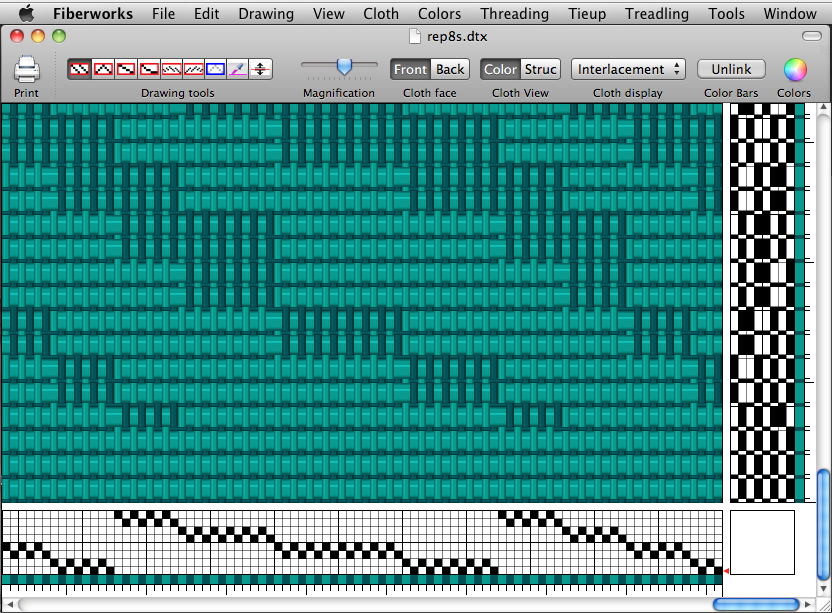Click the vertical arrows mirror tool
Image resolution: width=832 pixels, height=613 pixels.
pyautogui.click(x=261, y=69)
